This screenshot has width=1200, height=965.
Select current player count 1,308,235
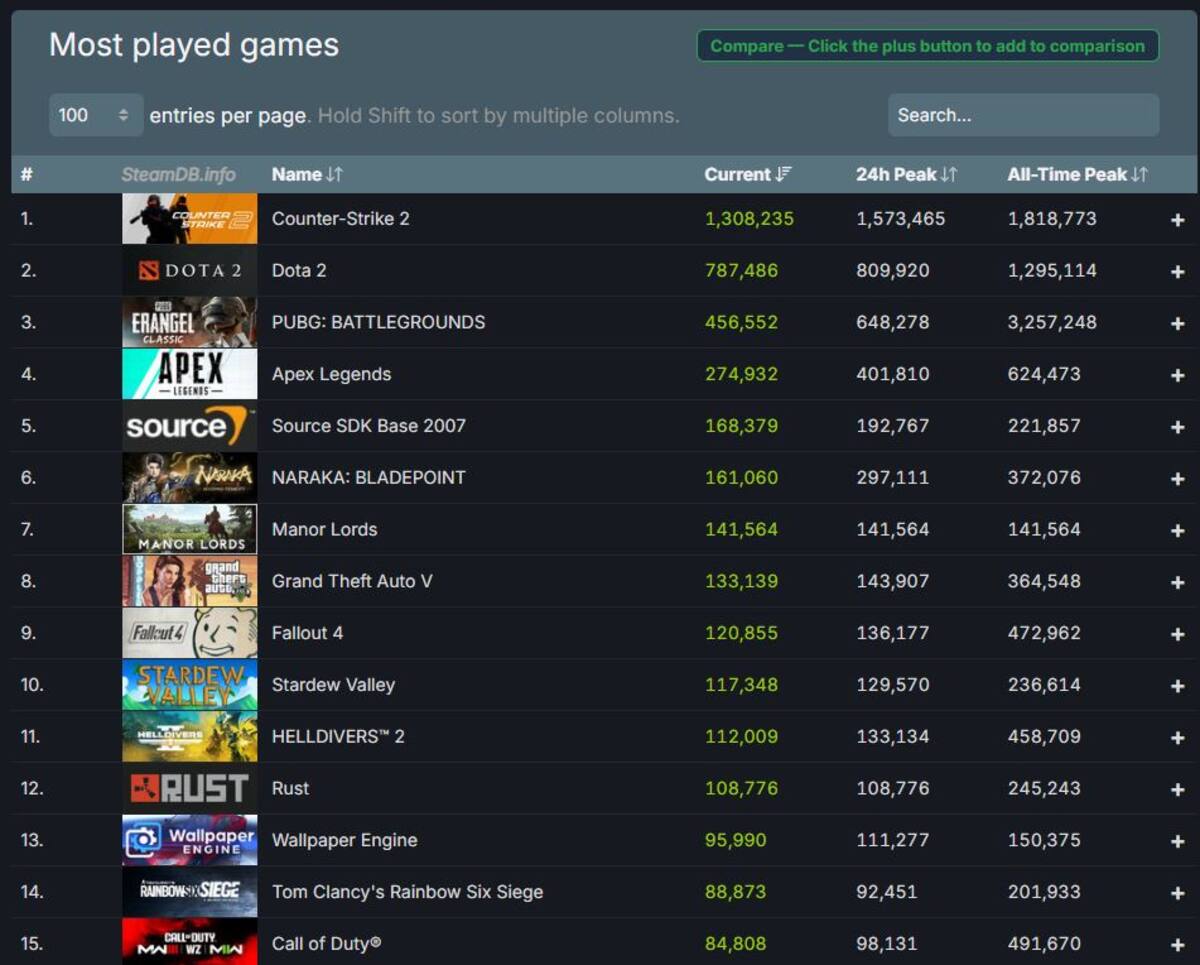coord(749,219)
